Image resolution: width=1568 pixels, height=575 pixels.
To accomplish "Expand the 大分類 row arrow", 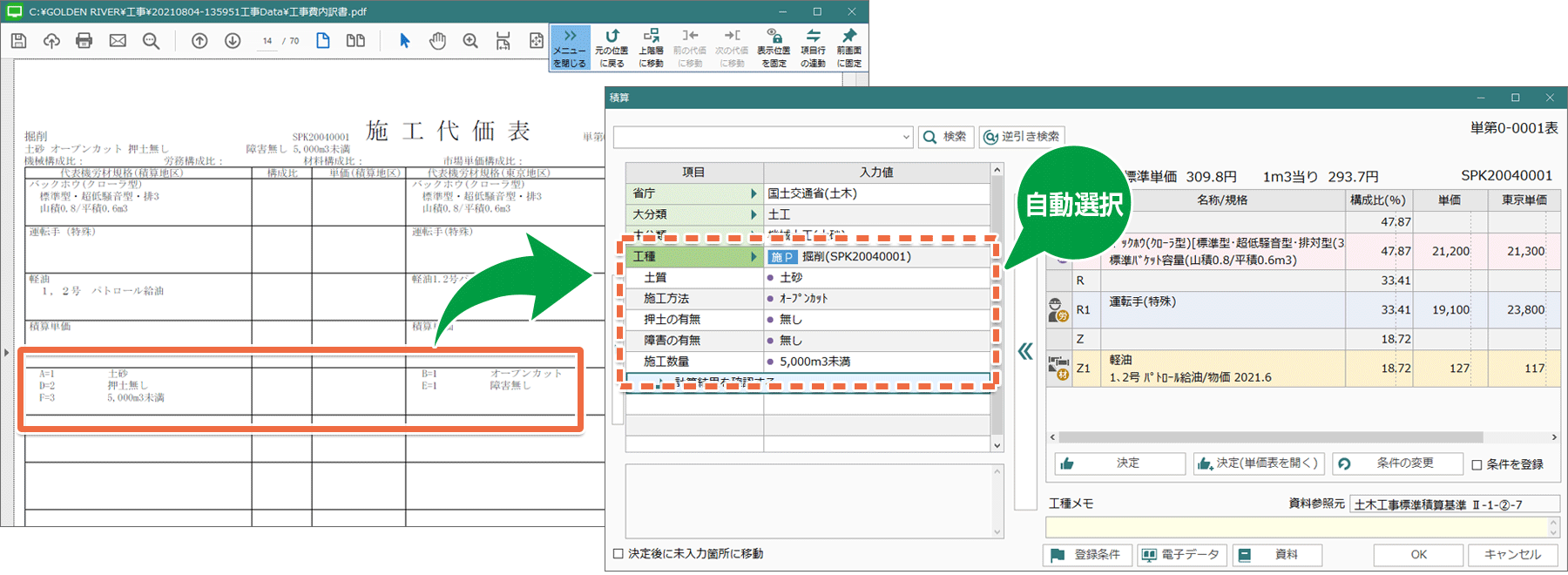I will 754,214.
